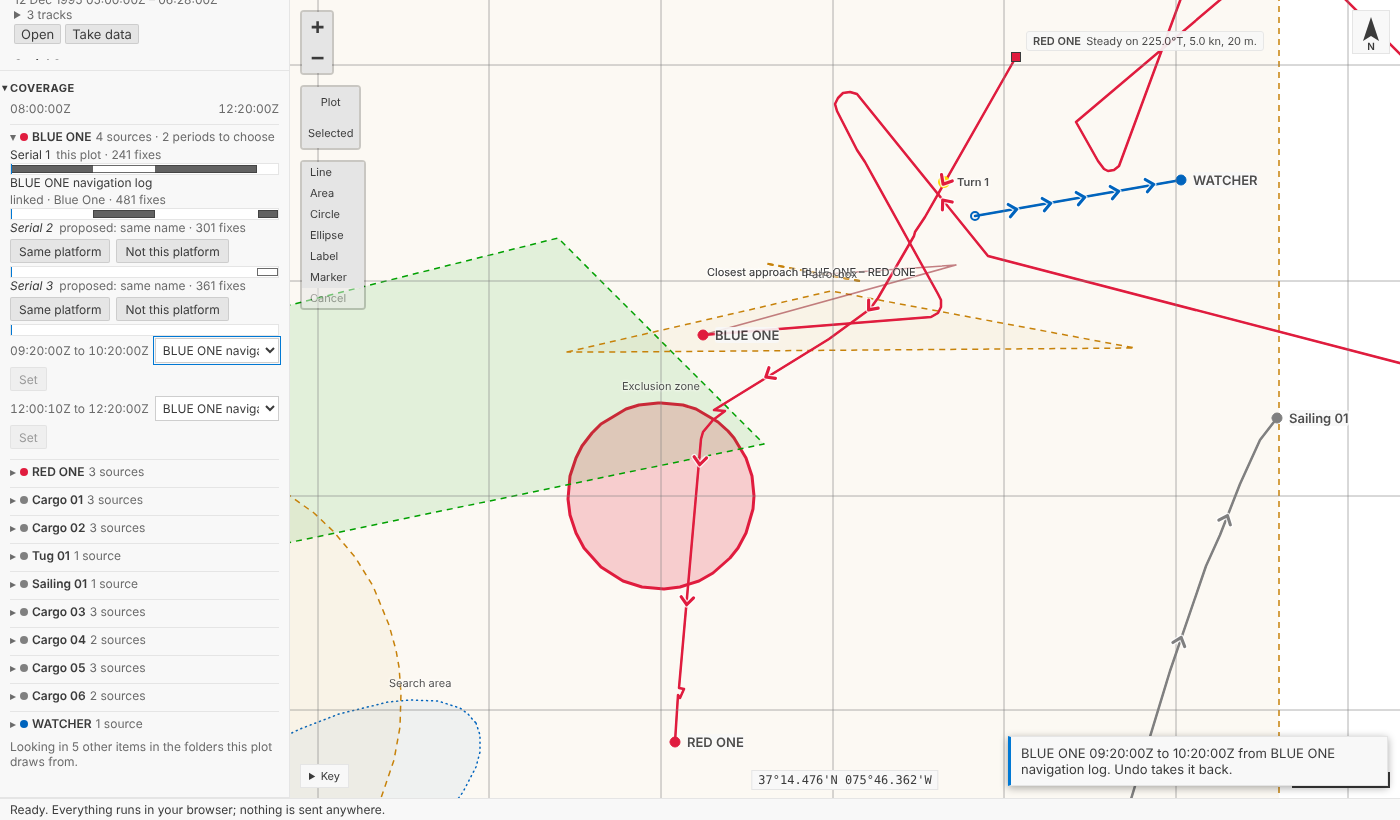Click the Sailing 01 track marker dot
Screen dimensions: 1400x820
(x=1277, y=418)
